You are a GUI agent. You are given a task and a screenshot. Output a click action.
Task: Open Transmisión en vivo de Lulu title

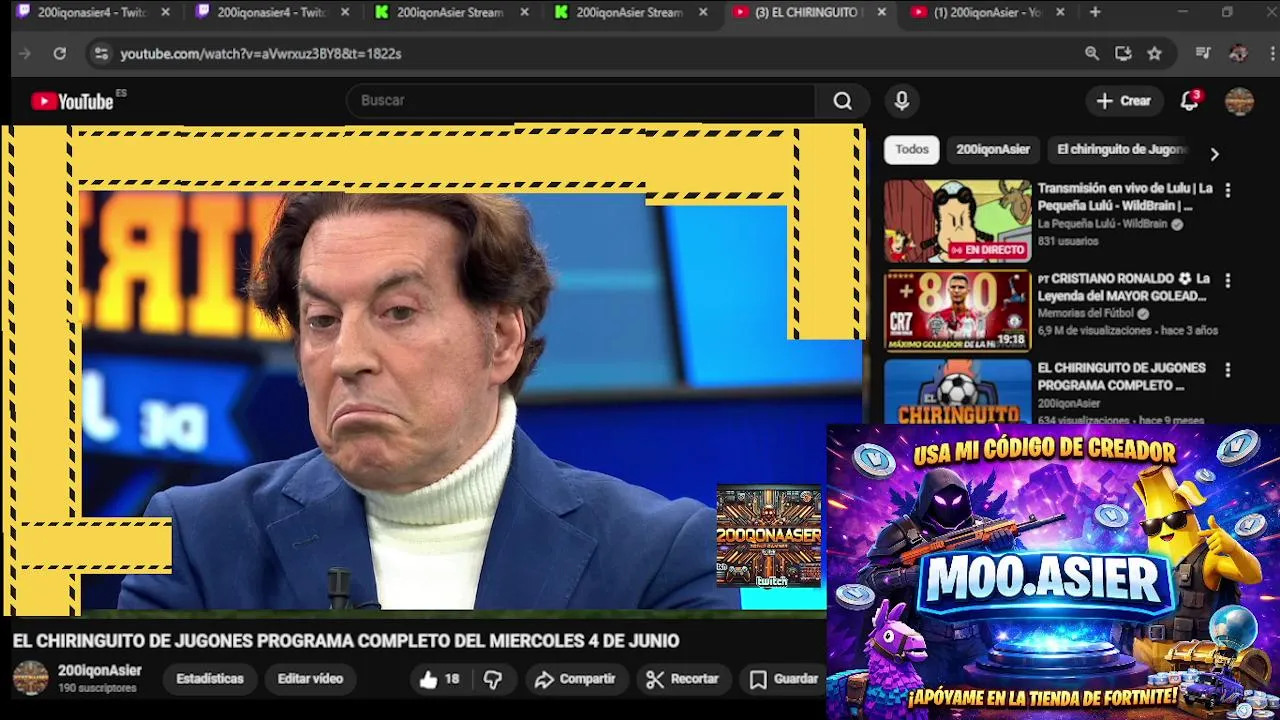pos(1125,197)
